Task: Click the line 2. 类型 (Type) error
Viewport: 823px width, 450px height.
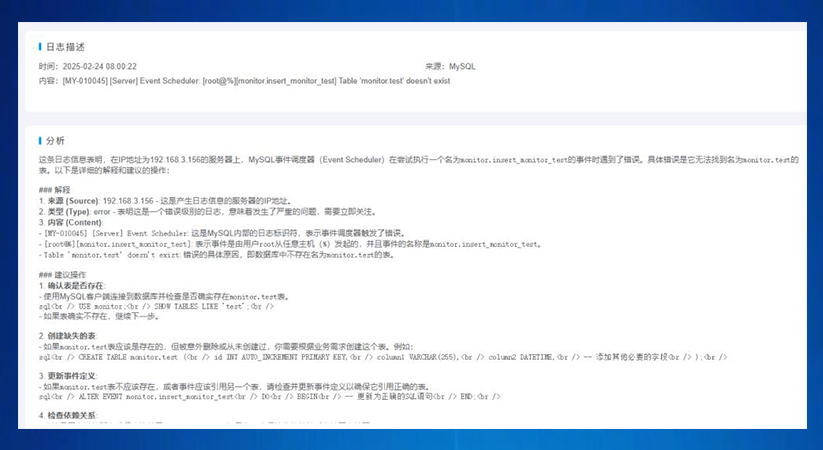Action: 208,212
